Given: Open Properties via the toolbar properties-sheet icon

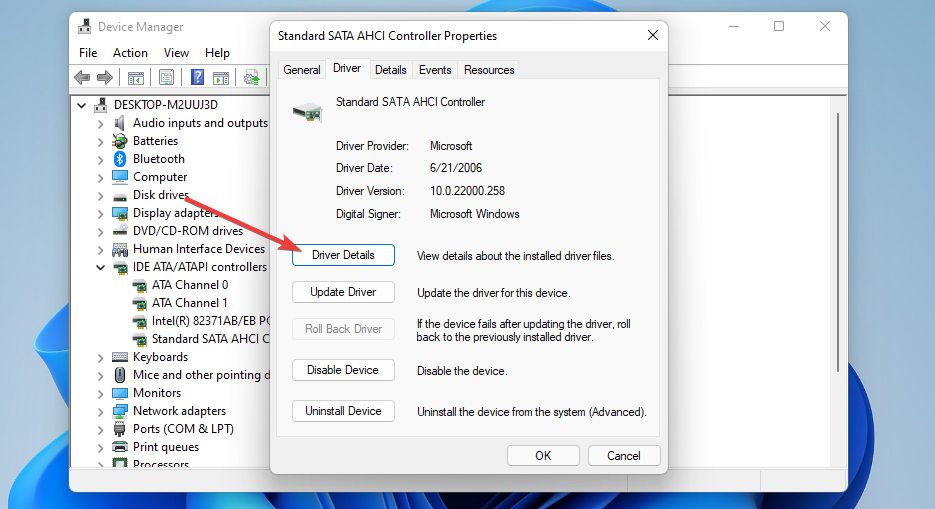Looking at the screenshot, I should pyautogui.click(x=166, y=77).
